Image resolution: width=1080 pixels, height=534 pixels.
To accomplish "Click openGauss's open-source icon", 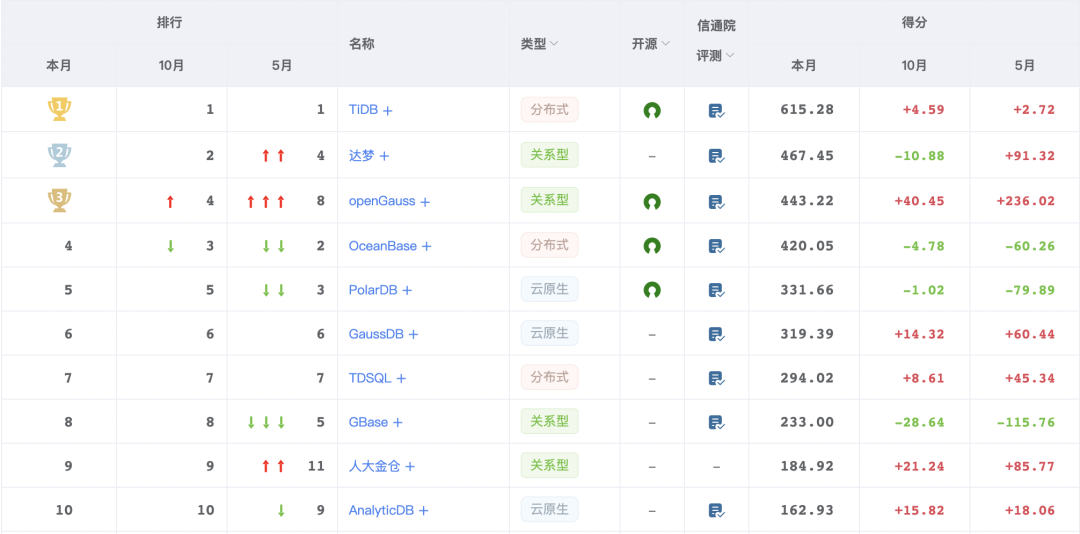I will 652,201.
